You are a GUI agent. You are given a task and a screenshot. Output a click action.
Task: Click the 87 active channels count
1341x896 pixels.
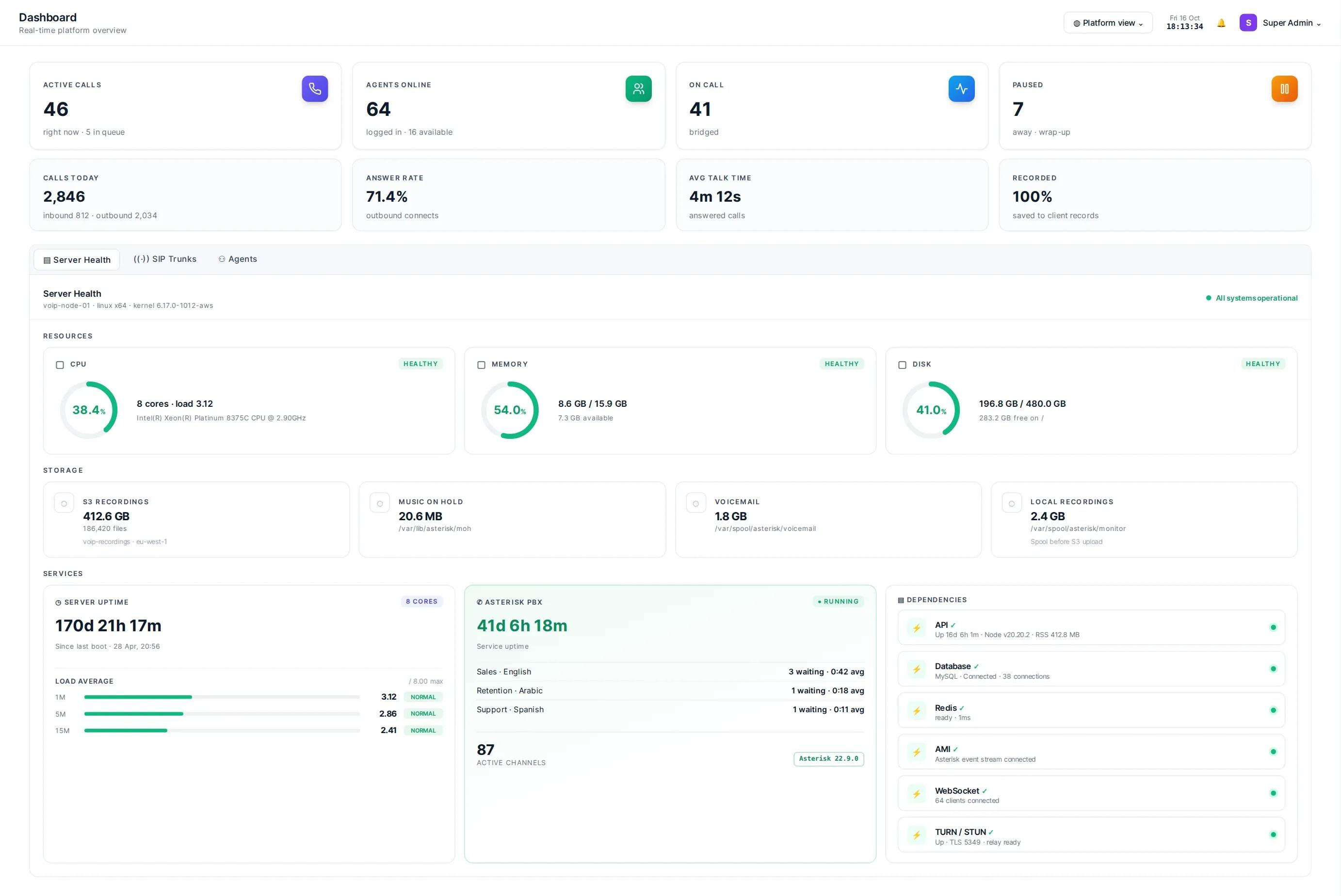tap(485, 750)
